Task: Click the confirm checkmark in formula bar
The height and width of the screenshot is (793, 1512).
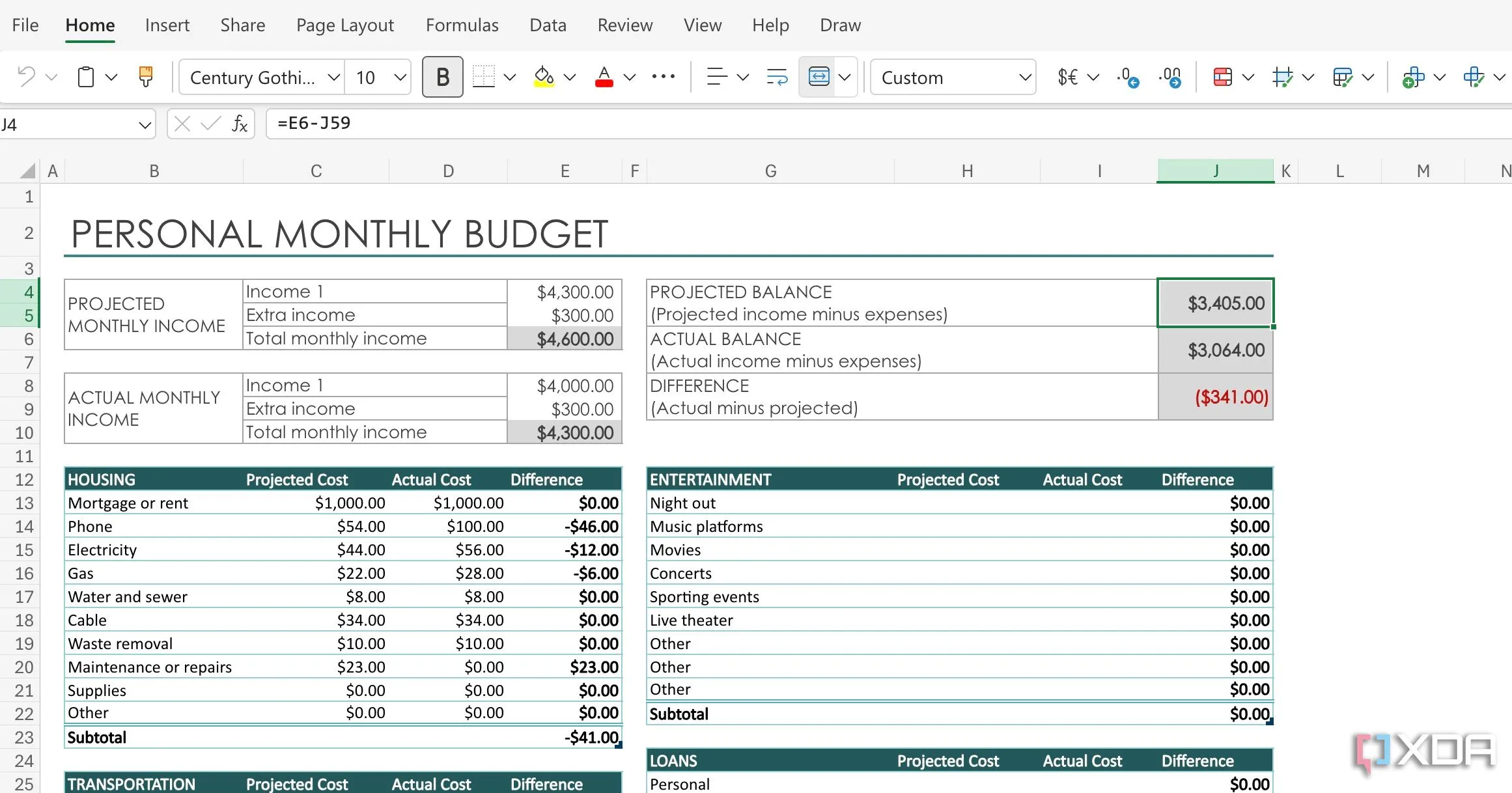Action: (x=210, y=124)
